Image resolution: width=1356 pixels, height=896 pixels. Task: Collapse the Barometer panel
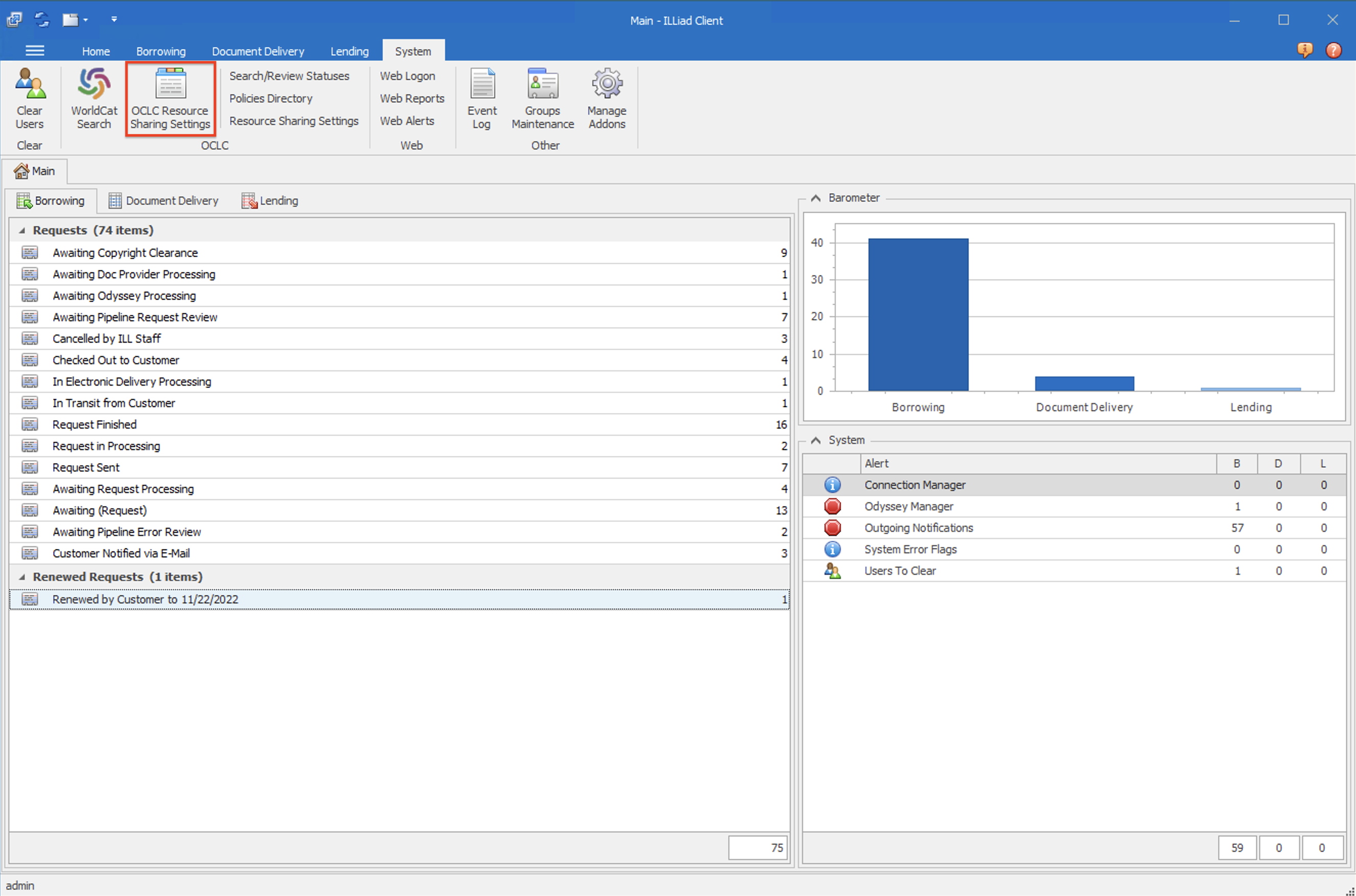pyautogui.click(x=815, y=198)
